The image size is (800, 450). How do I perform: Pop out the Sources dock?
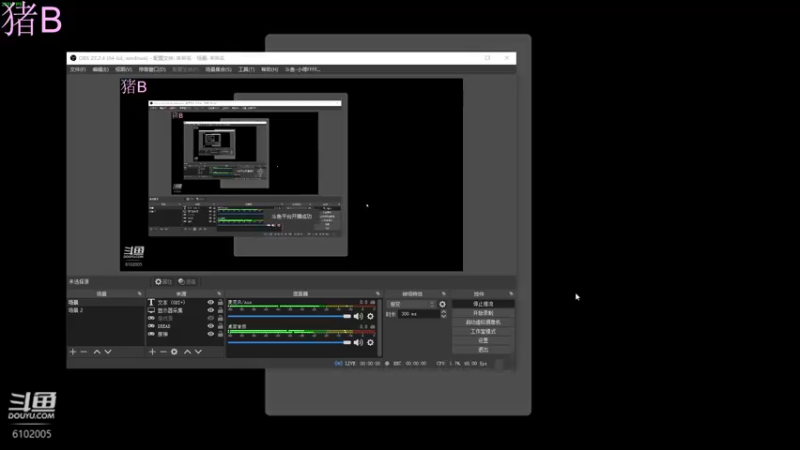pos(219,294)
